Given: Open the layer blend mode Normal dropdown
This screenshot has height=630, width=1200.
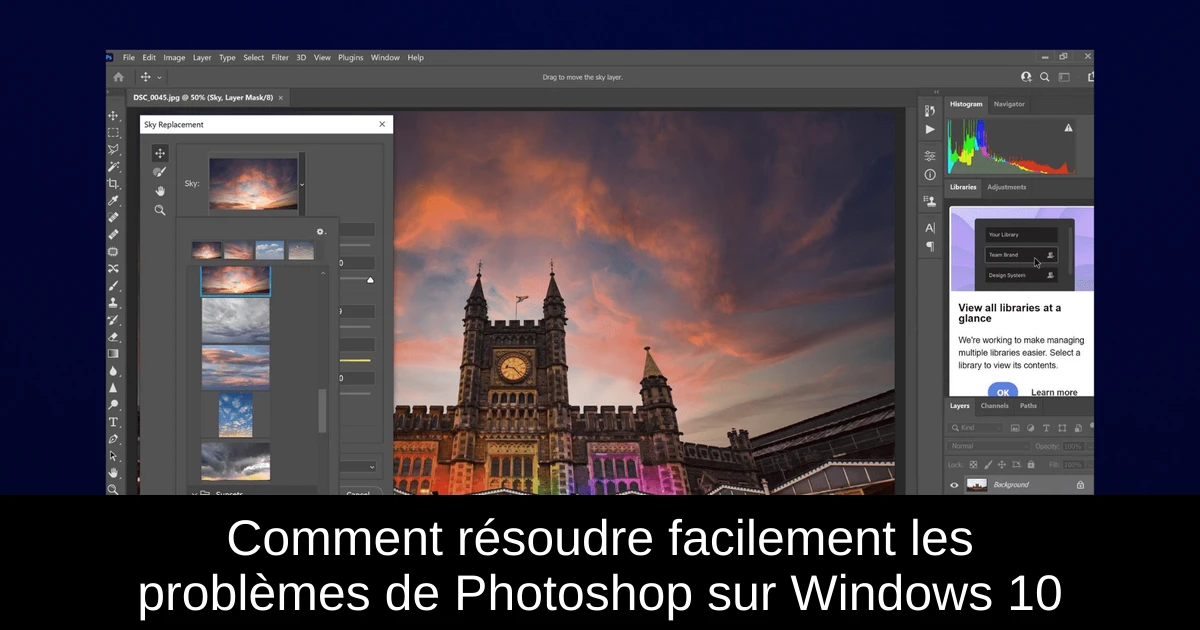Looking at the screenshot, I should 988,446.
